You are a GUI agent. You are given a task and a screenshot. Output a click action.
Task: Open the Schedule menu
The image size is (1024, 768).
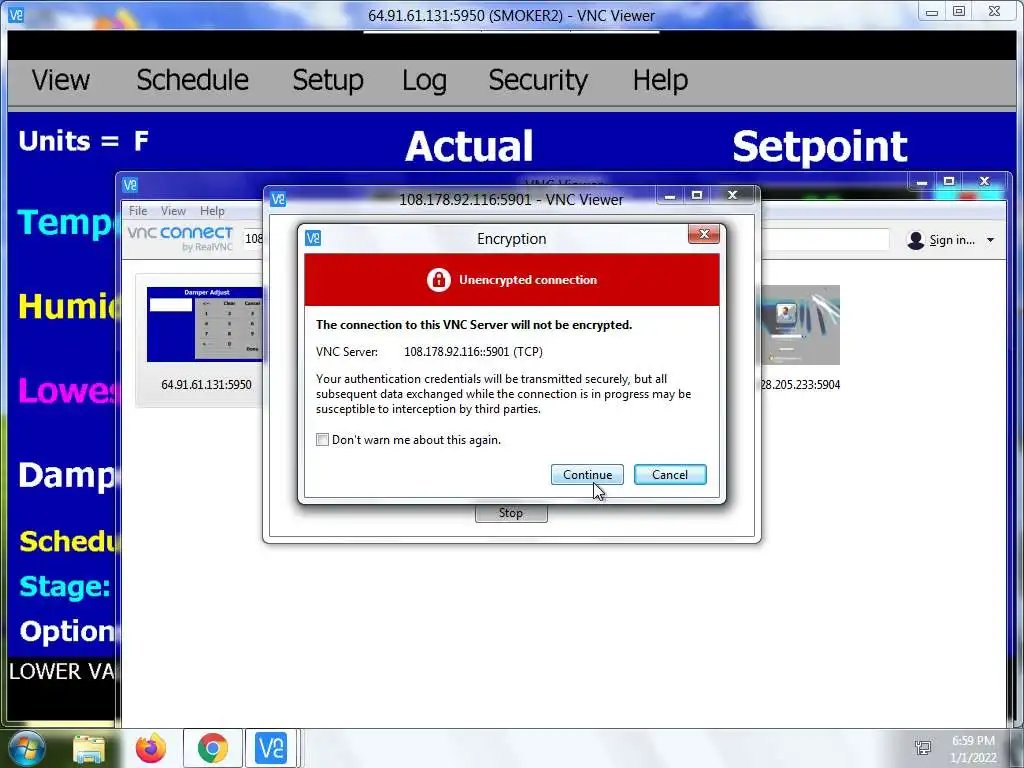click(193, 80)
